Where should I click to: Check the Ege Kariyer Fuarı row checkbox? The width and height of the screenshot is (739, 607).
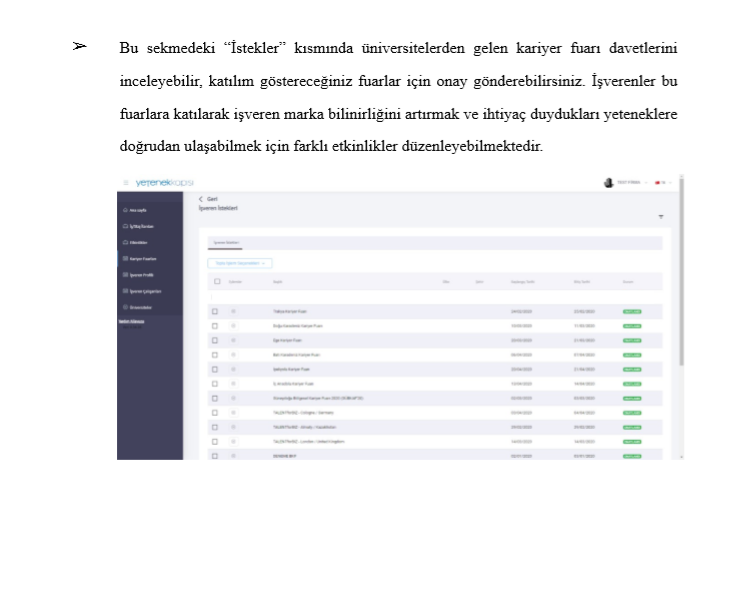[x=215, y=340]
